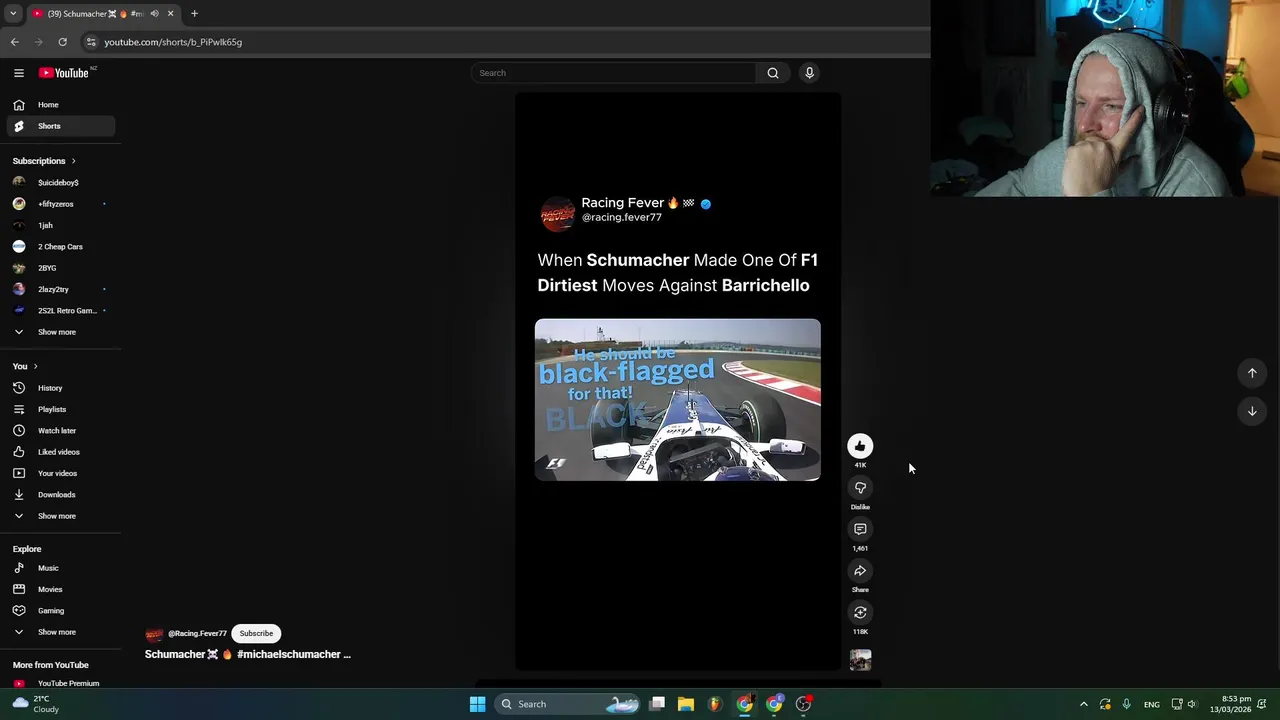Open YouTube Premium link
The height and width of the screenshot is (720, 1280).
pos(60,683)
